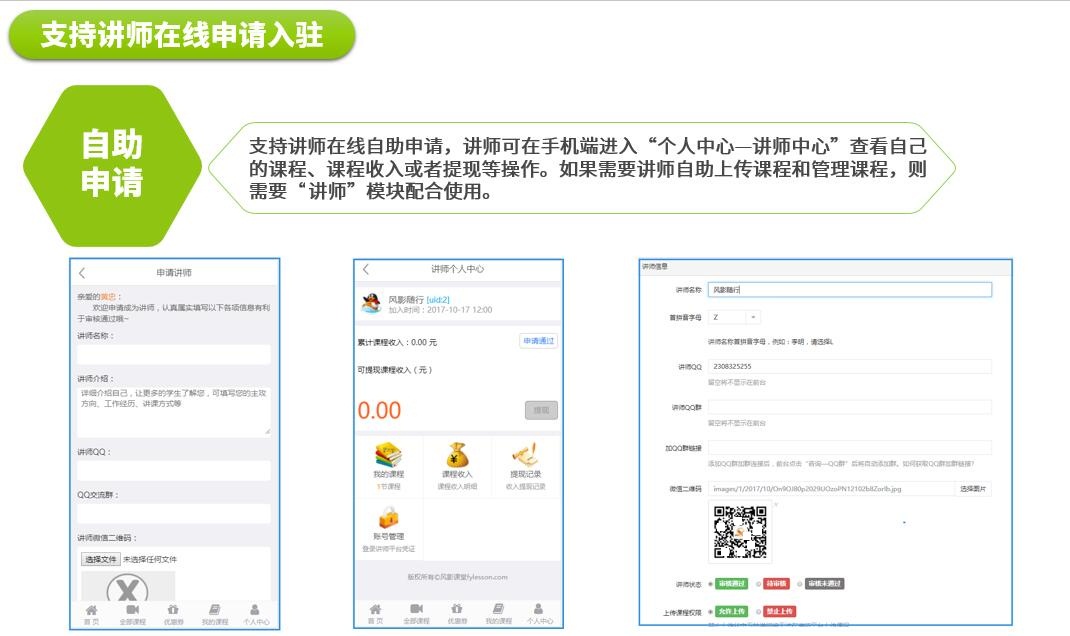Tap 全部课程 camera icon in 讲师个人中心 screen

pos(415,613)
